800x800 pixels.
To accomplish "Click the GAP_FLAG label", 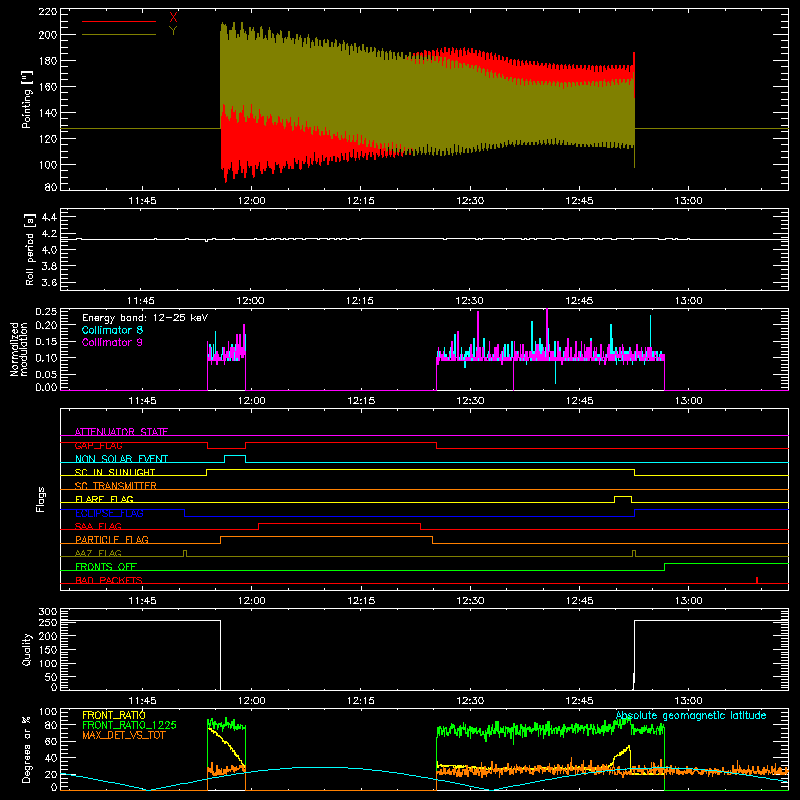I will [98, 445].
